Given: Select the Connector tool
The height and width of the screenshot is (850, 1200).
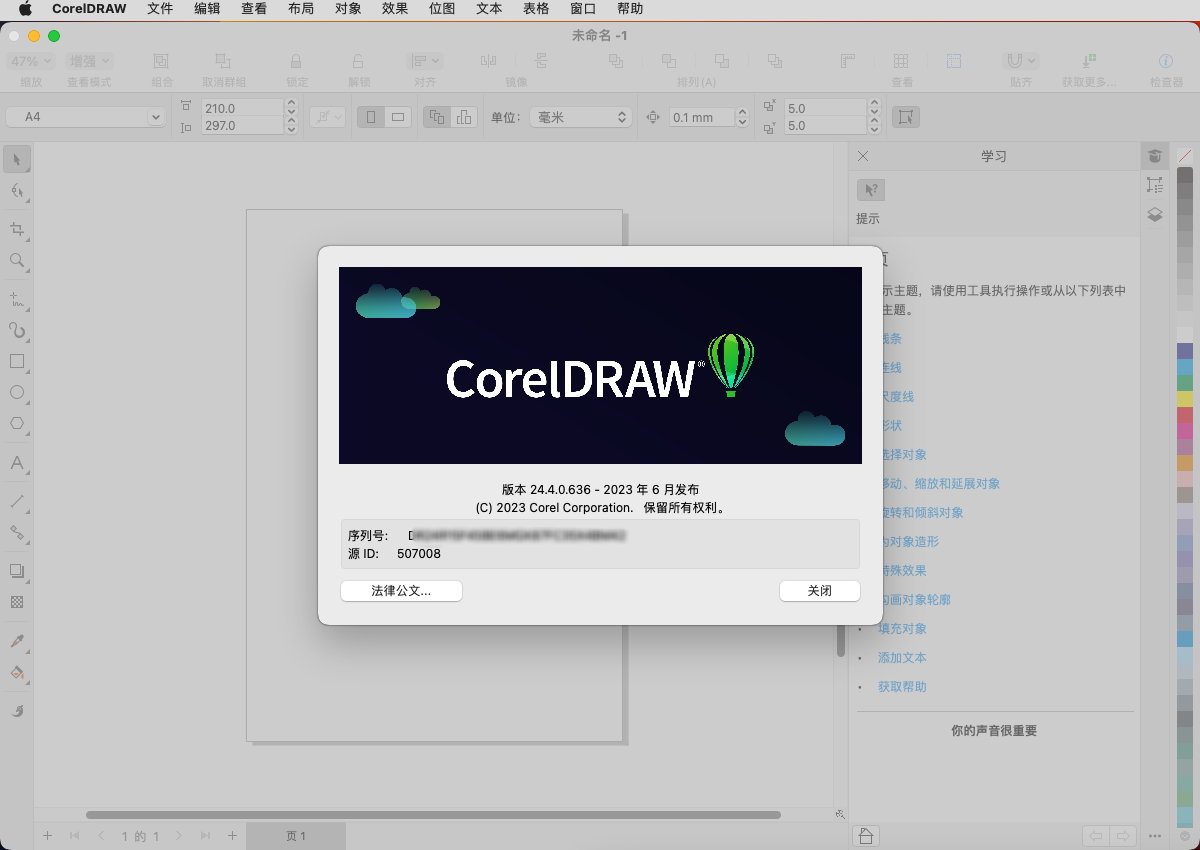Looking at the screenshot, I should (x=17, y=532).
